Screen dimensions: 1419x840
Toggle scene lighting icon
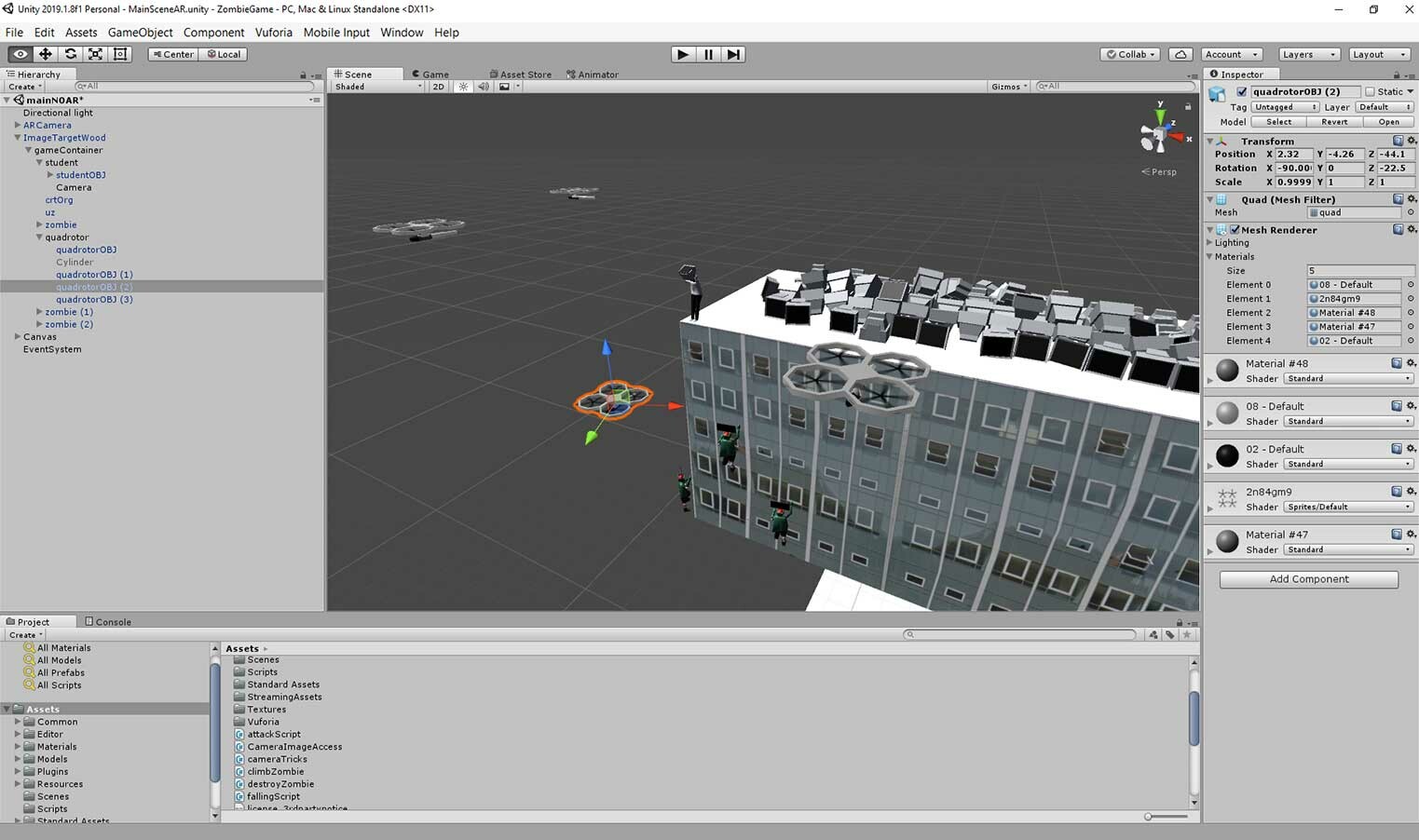coord(463,87)
